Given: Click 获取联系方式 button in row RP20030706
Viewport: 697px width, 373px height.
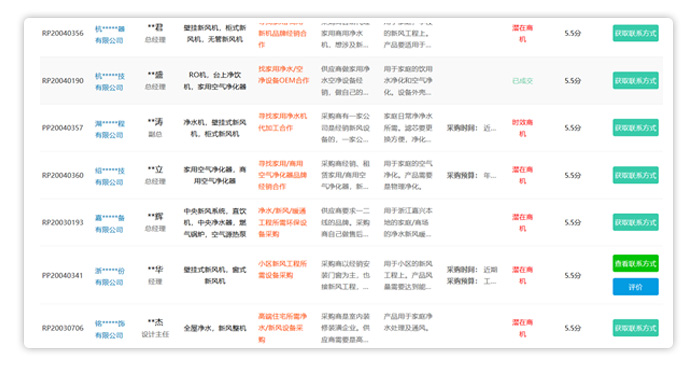Looking at the screenshot, I should pyautogui.click(x=635, y=328).
